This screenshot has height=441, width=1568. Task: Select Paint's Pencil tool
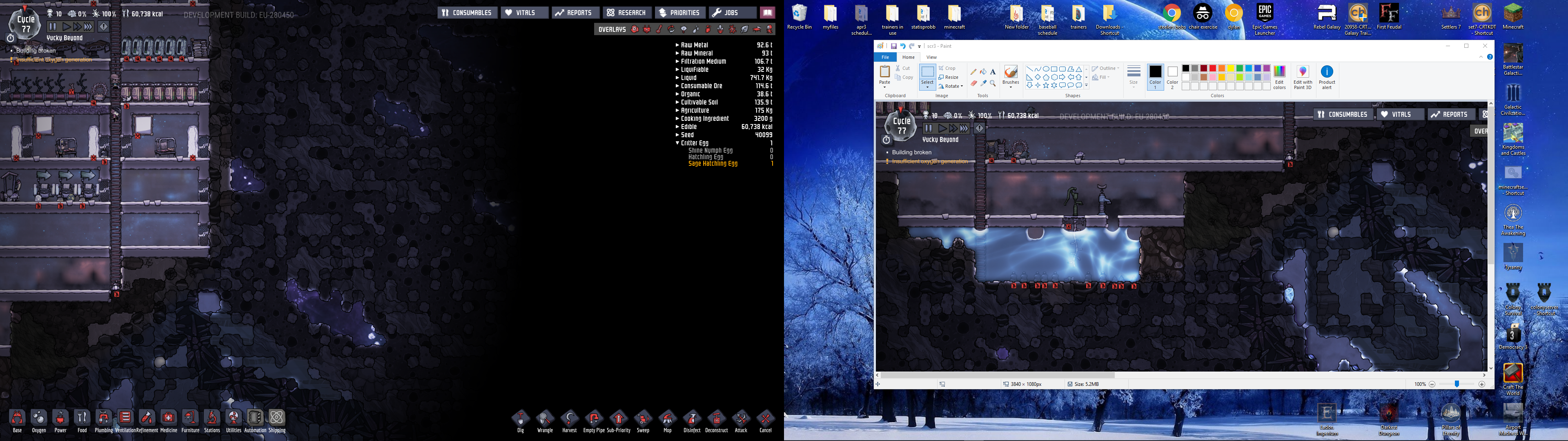point(973,72)
